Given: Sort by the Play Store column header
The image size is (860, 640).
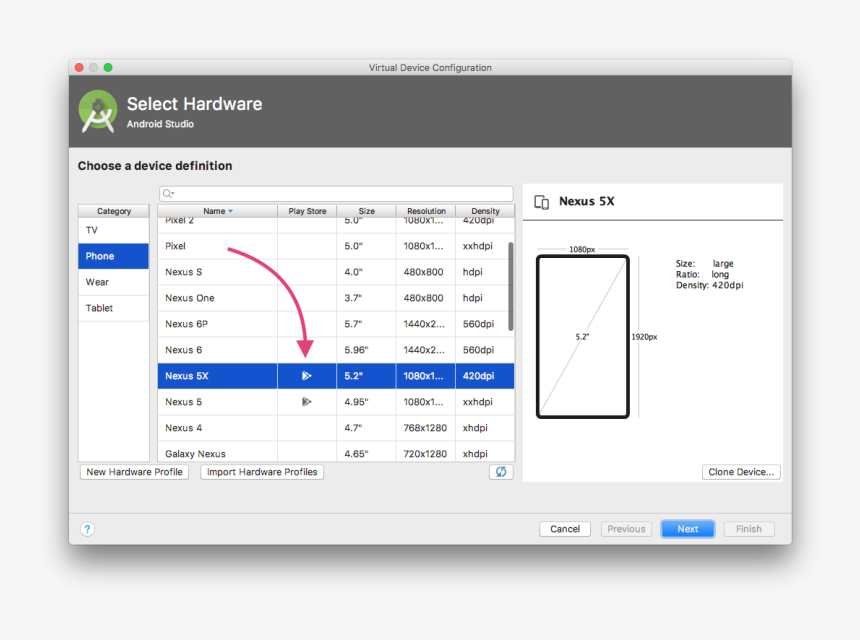Looking at the screenshot, I should click(x=307, y=211).
